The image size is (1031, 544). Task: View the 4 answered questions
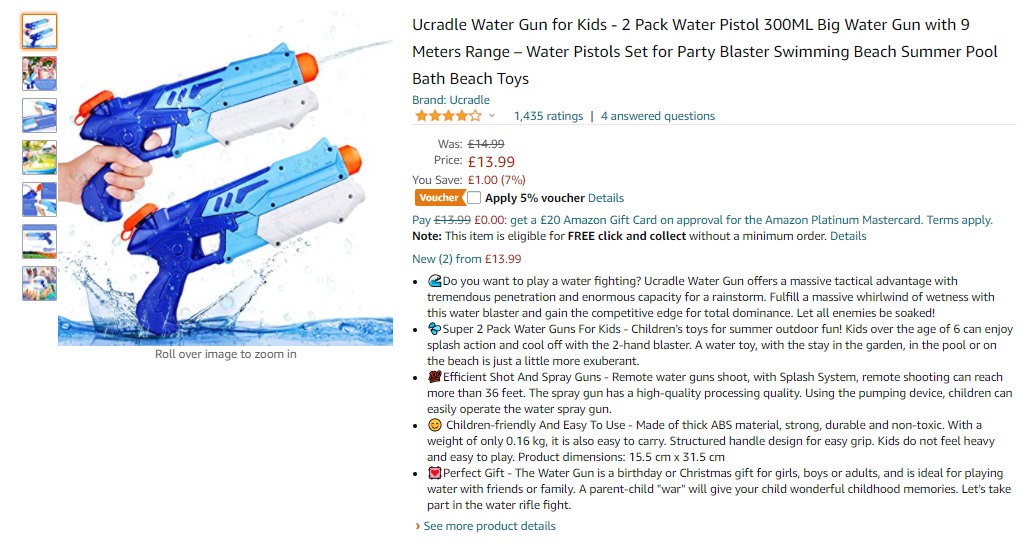click(x=658, y=116)
